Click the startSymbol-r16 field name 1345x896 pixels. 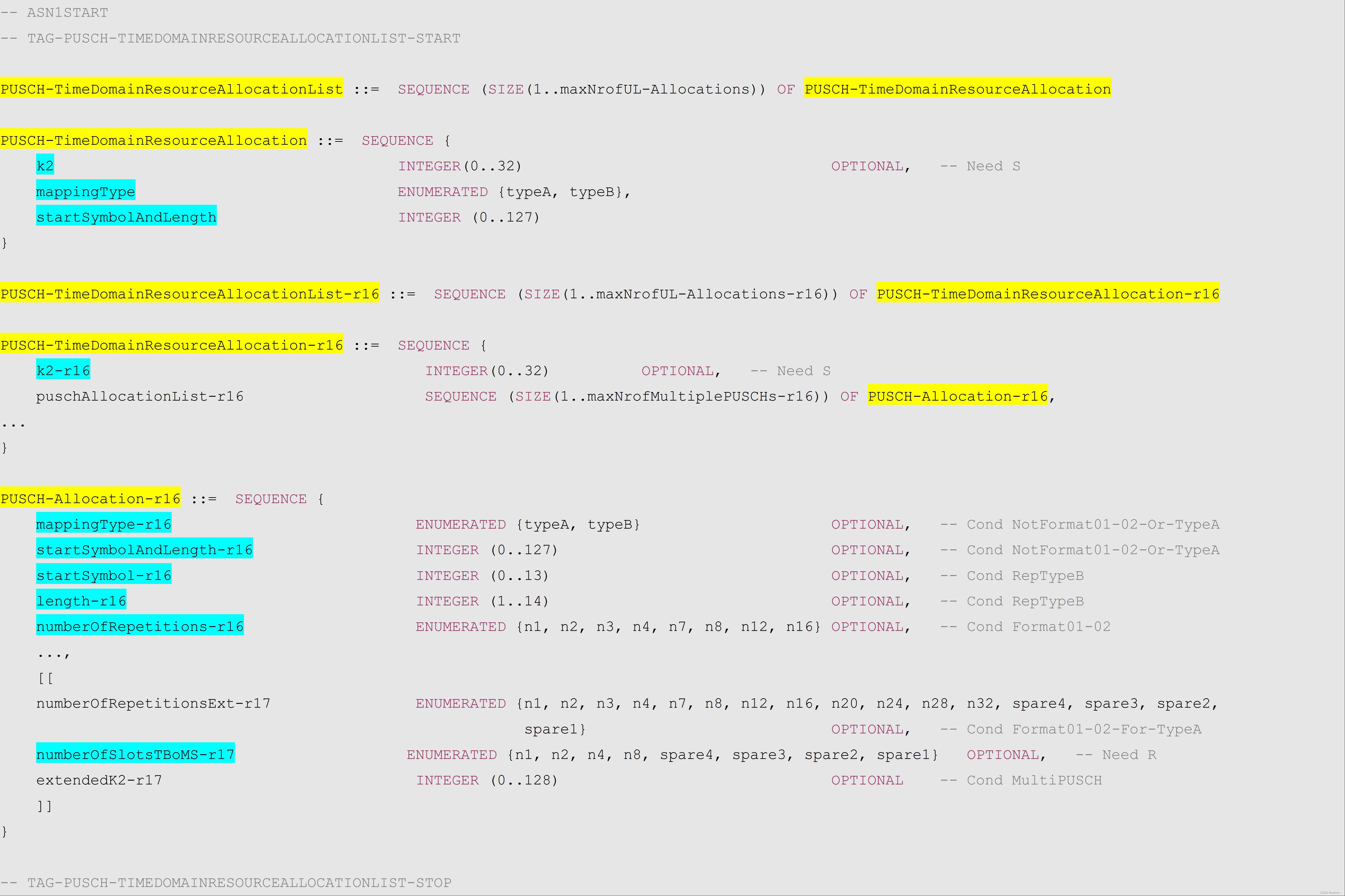(103, 575)
